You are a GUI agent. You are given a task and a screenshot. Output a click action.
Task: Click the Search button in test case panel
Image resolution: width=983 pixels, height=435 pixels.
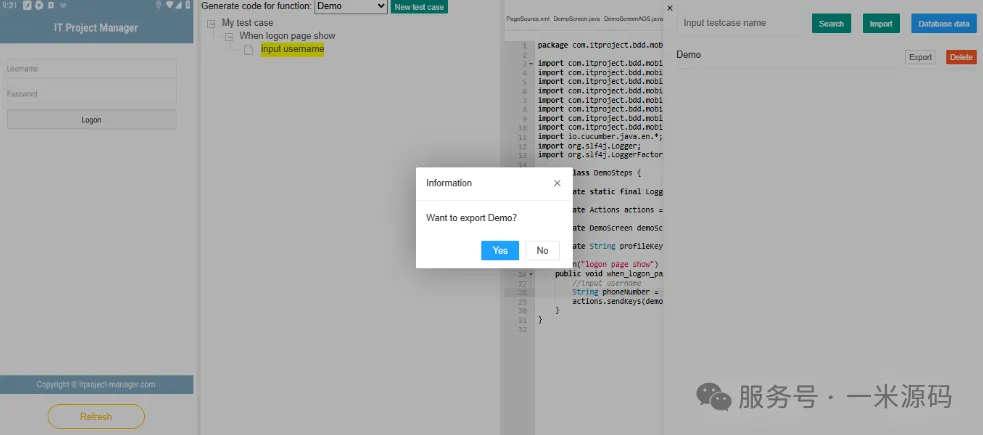point(831,24)
